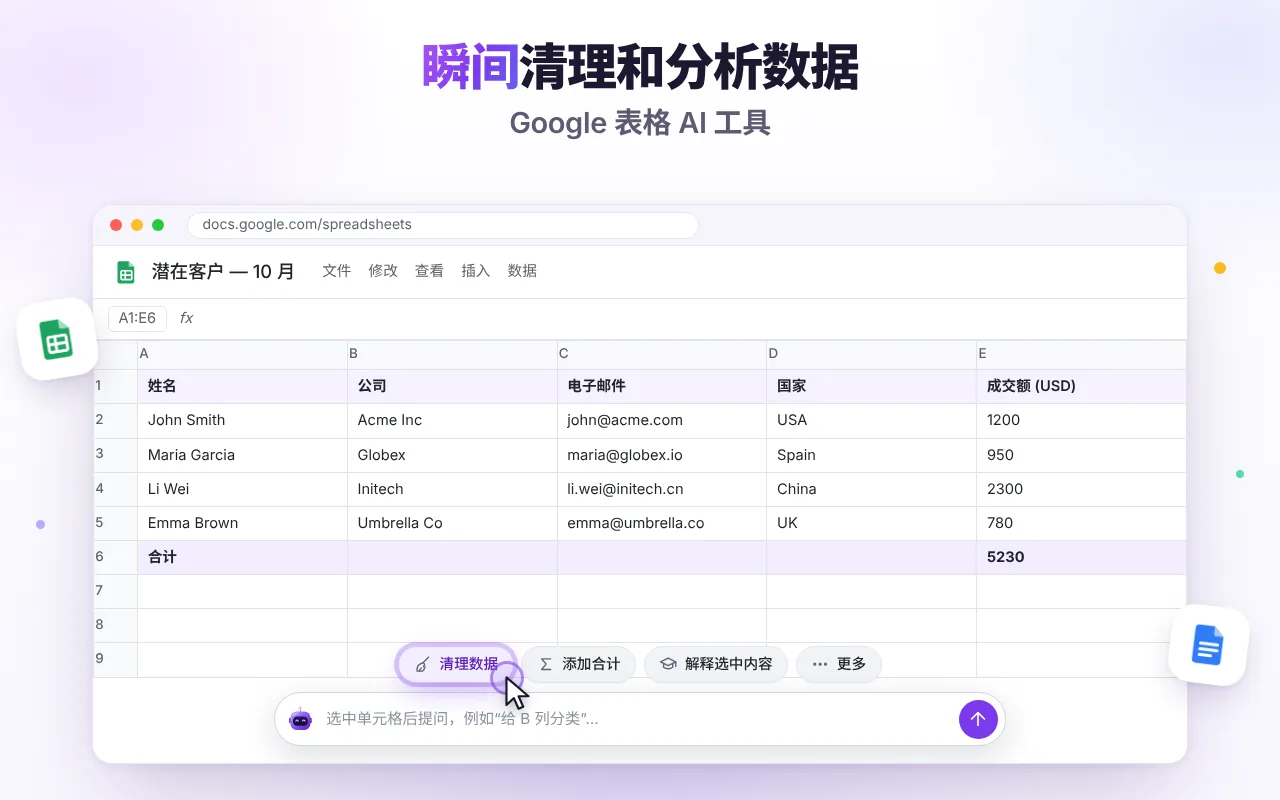Select the 2300 amount cell
Screen dimensions: 1280x800
pos(1081,489)
